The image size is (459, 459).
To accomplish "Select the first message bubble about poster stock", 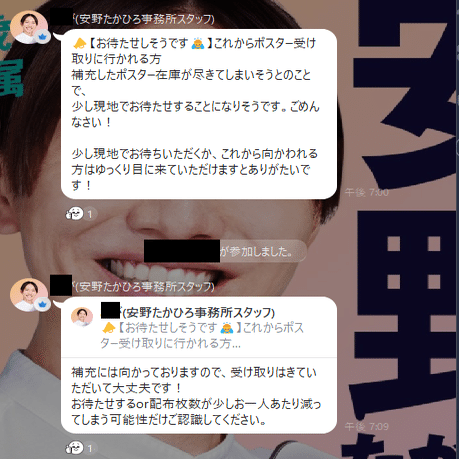I will pyautogui.click(x=199, y=114).
